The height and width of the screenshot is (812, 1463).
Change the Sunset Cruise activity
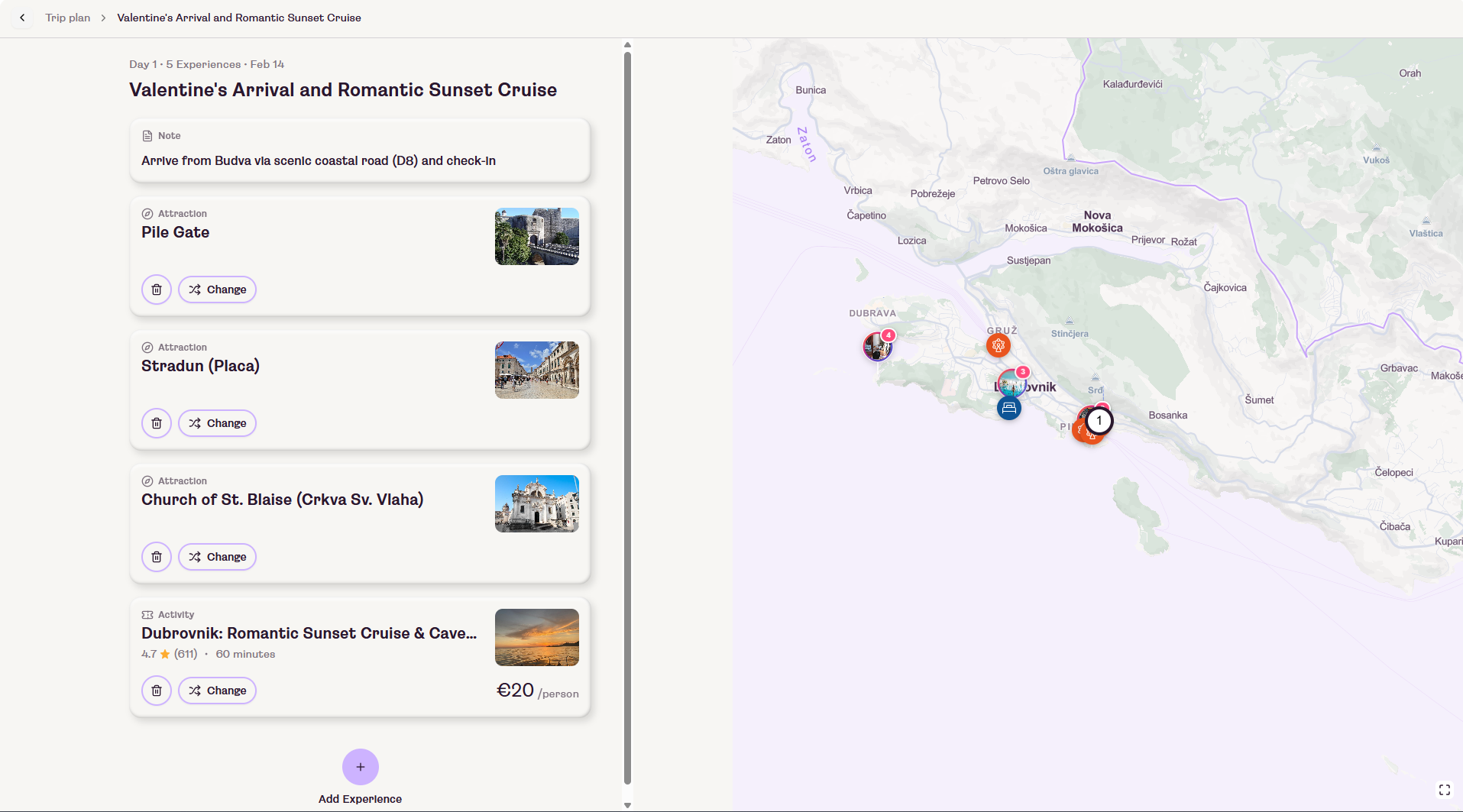pos(217,691)
